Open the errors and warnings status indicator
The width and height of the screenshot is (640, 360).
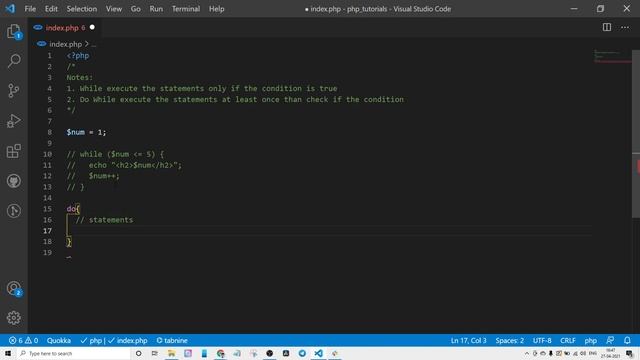[24, 340]
